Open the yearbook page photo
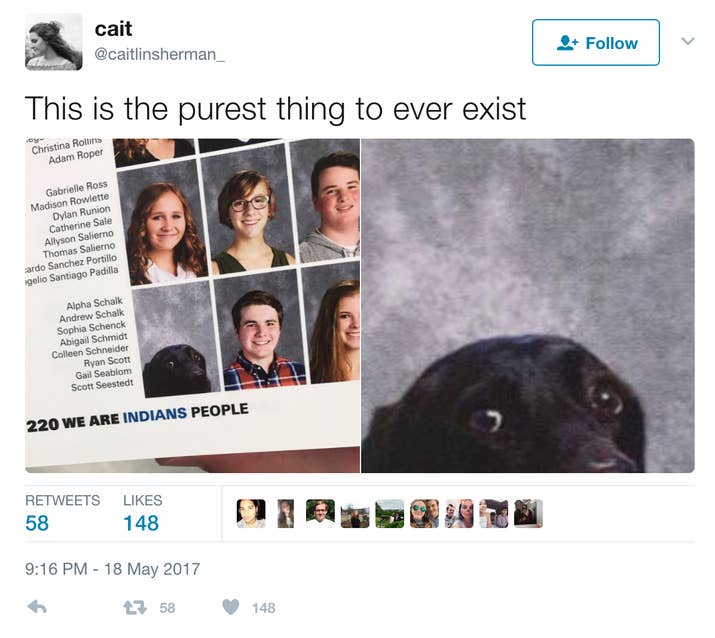 pyautogui.click(x=192, y=306)
